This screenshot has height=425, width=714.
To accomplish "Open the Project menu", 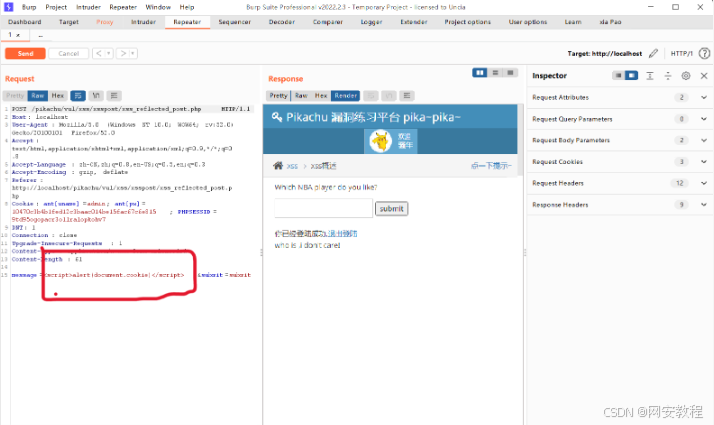I will pos(56,7).
